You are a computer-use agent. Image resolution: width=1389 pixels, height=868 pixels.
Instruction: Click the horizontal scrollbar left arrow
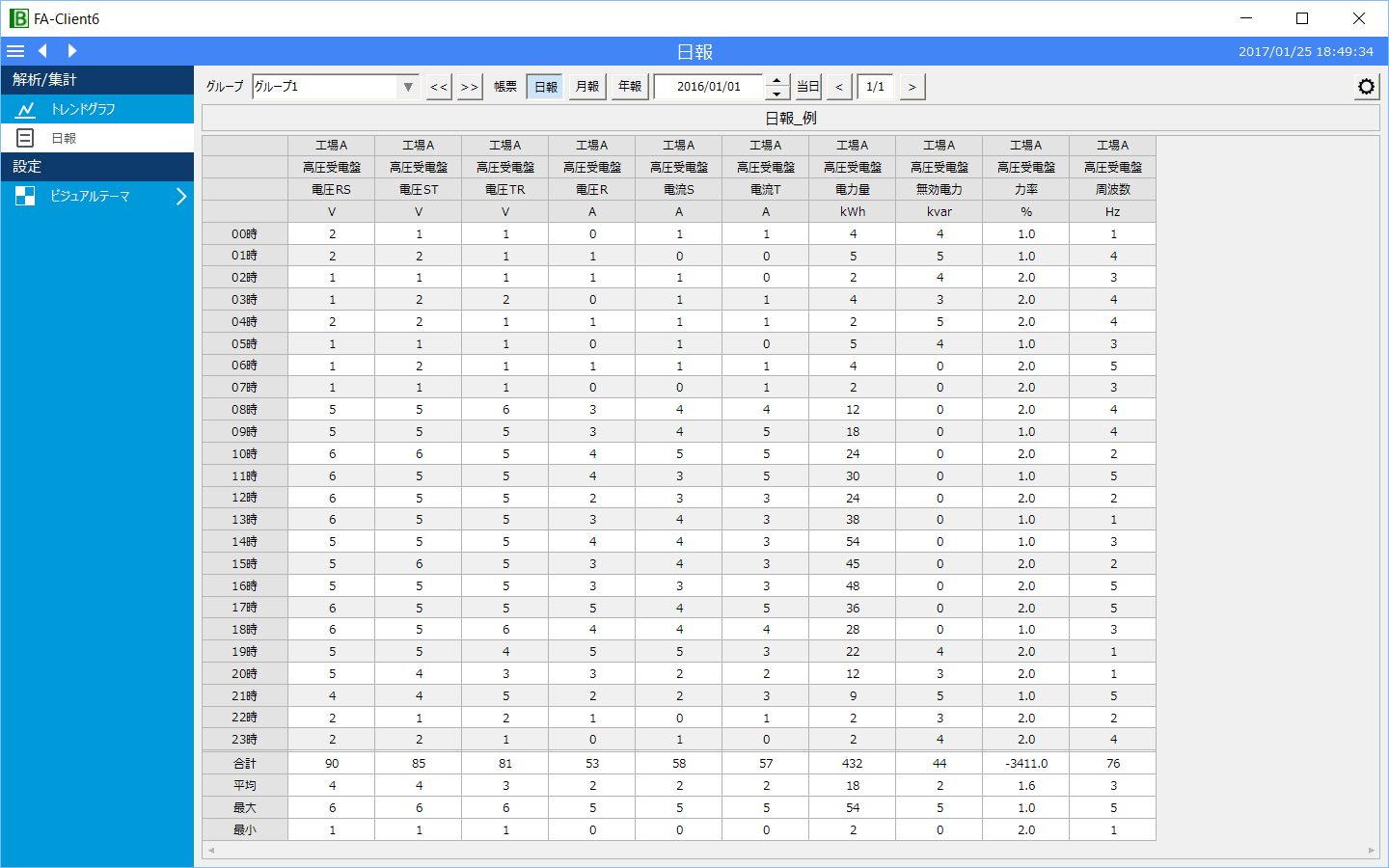211,851
